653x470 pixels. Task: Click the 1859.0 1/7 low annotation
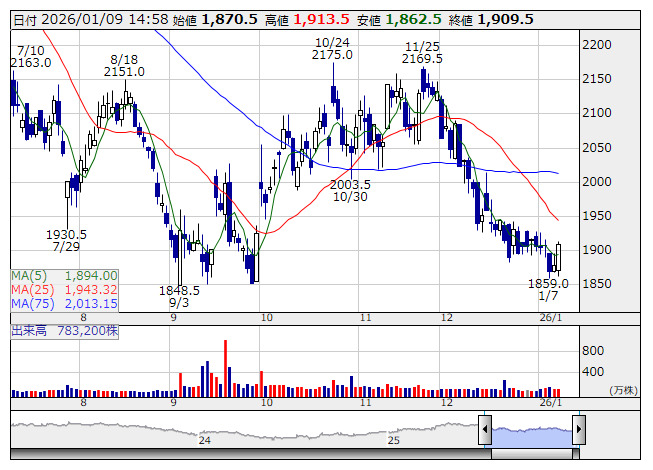(548, 290)
